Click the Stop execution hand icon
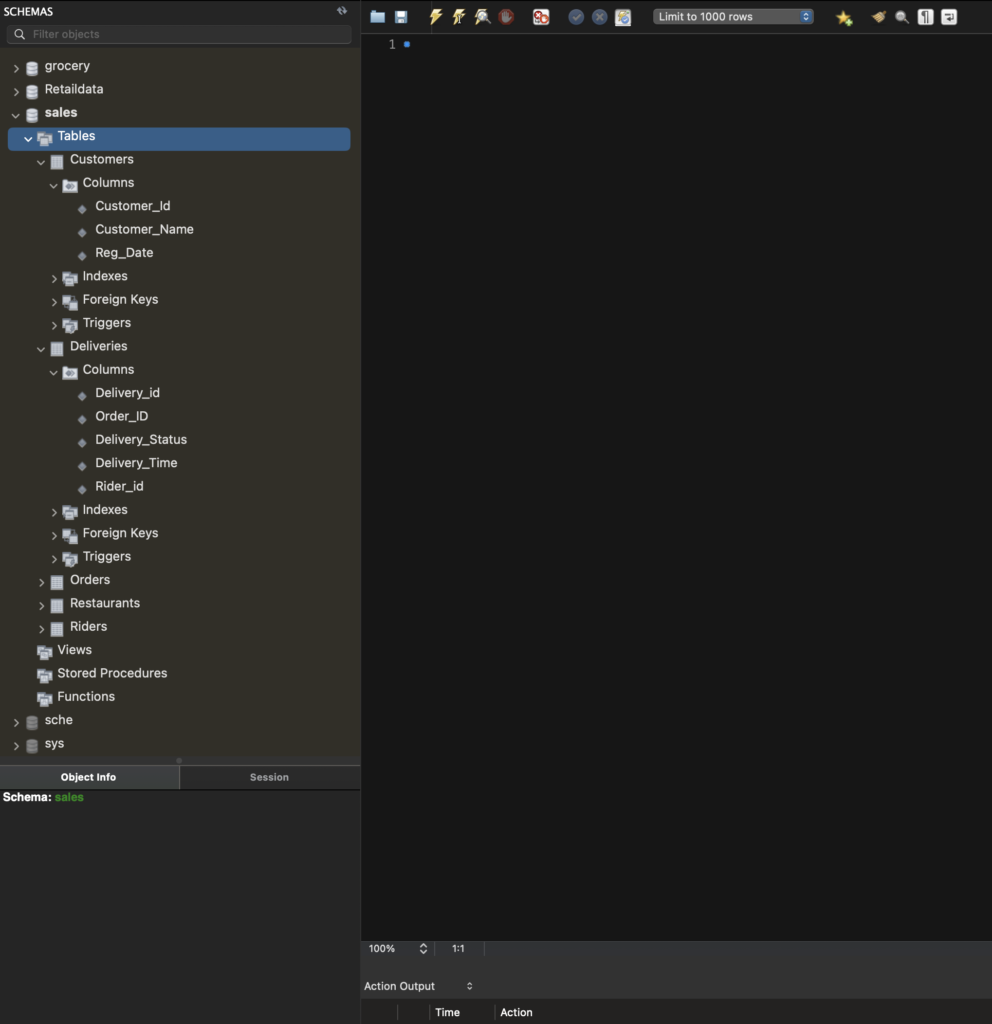This screenshot has height=1024, width=992. [506, 17]
